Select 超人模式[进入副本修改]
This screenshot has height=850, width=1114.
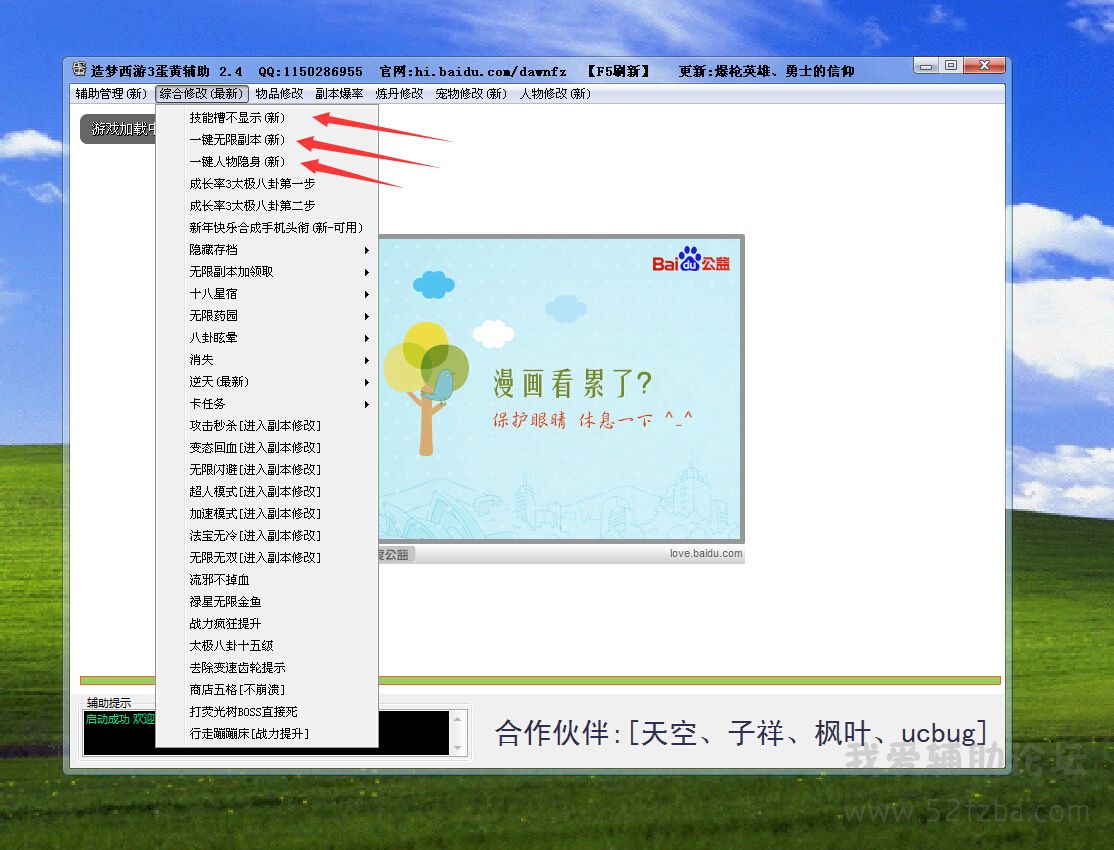pyautogui.click(x=266, y=492)
